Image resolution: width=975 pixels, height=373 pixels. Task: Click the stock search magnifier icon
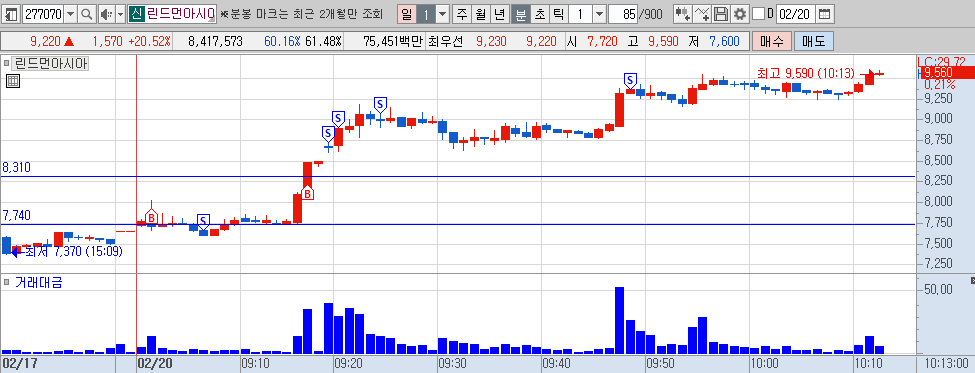87,13
